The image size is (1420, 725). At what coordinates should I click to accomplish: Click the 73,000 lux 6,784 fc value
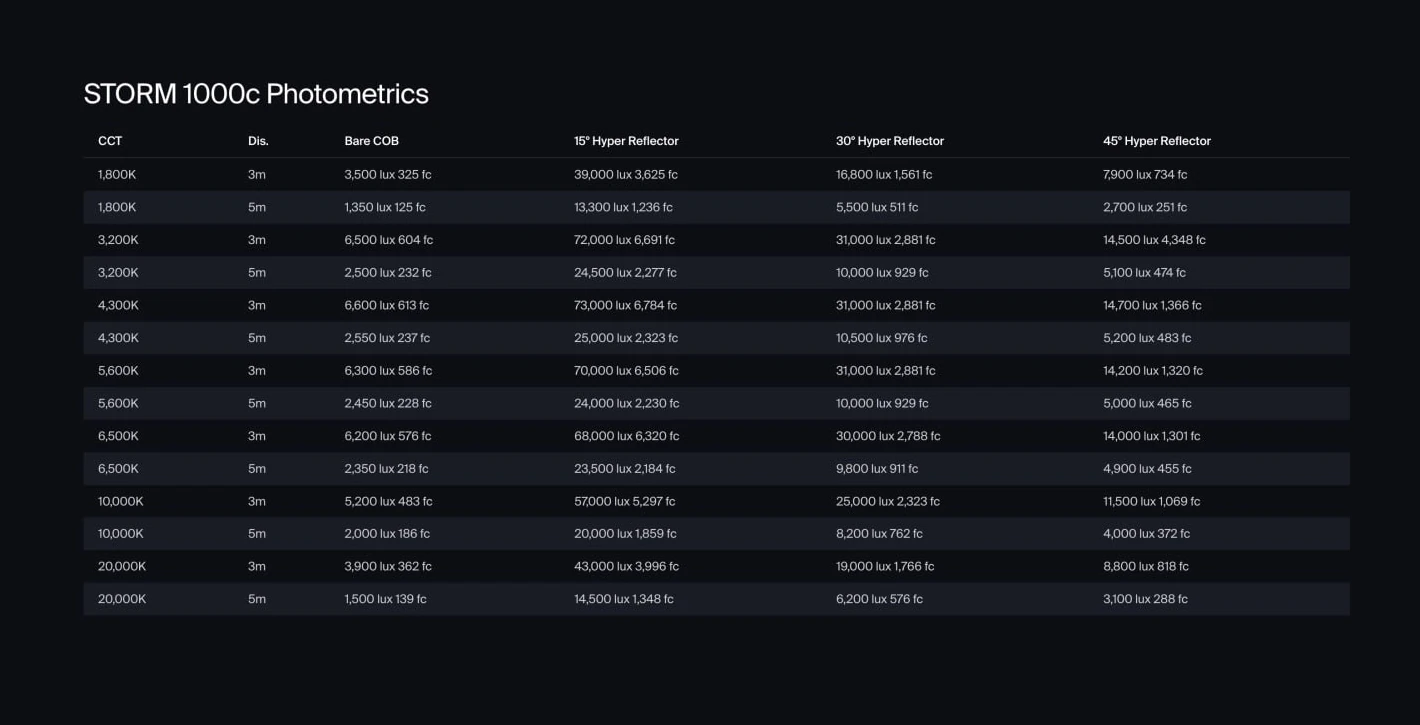(x=625, y=306)
